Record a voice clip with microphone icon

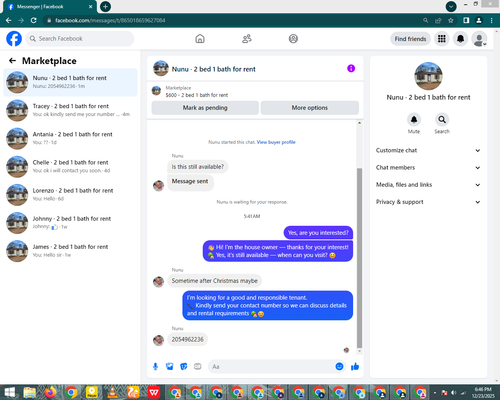point(155,367)
